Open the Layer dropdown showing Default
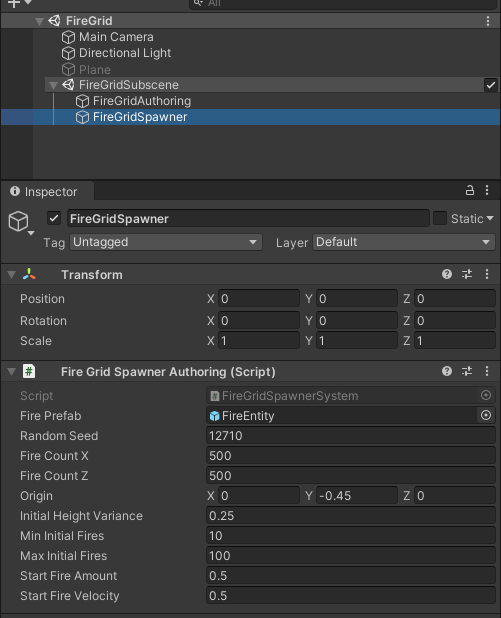501x618 pixels. pyautogui.click(x=404, y=242)
